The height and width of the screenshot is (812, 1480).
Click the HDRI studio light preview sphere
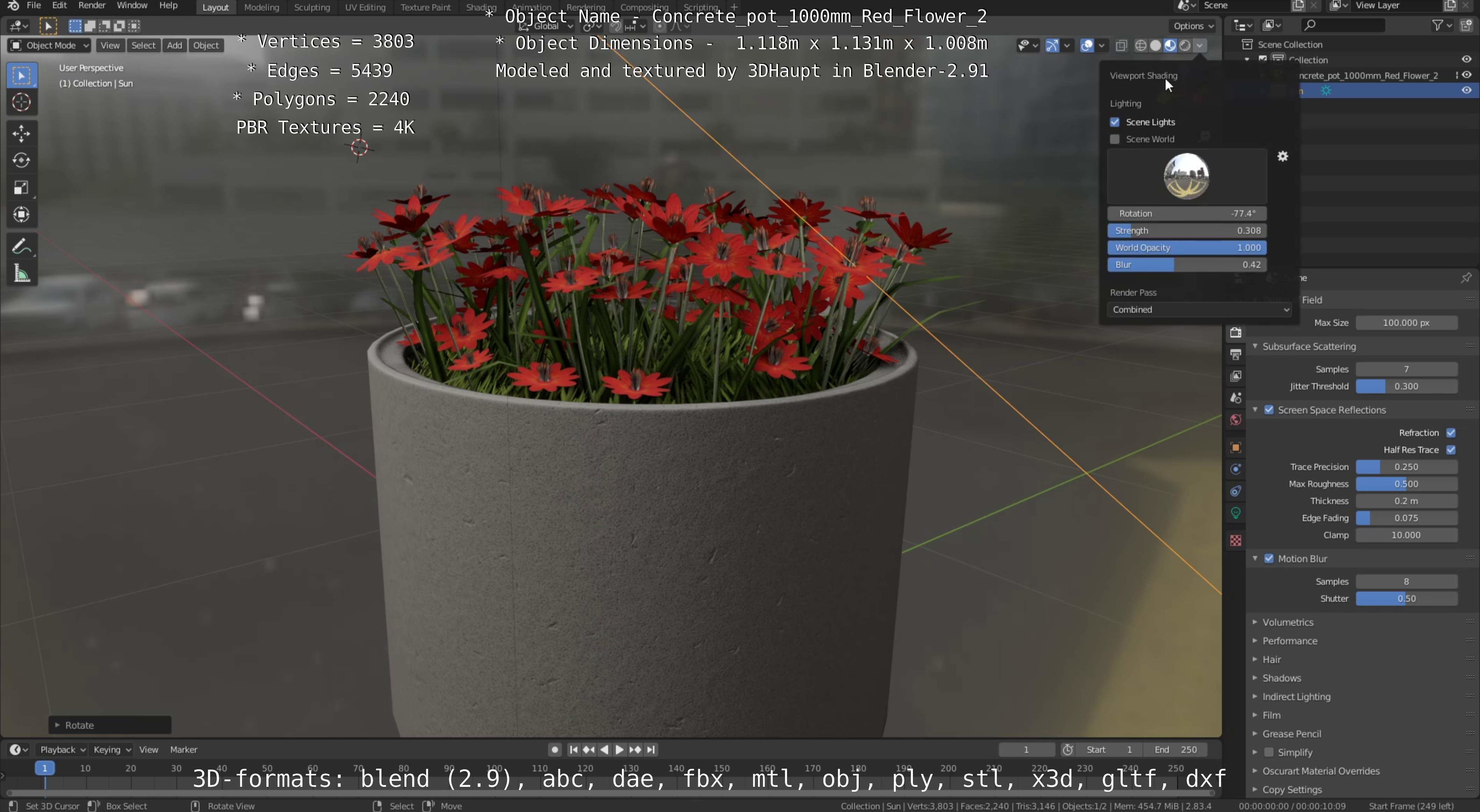click(x=1186, y=176)
